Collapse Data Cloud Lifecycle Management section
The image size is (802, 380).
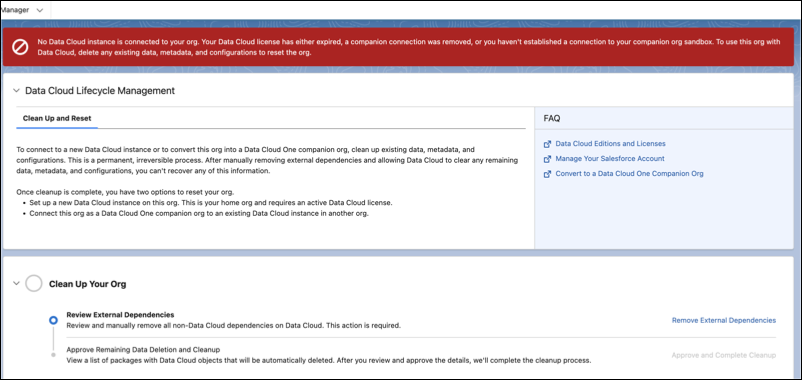coord(16,91)
